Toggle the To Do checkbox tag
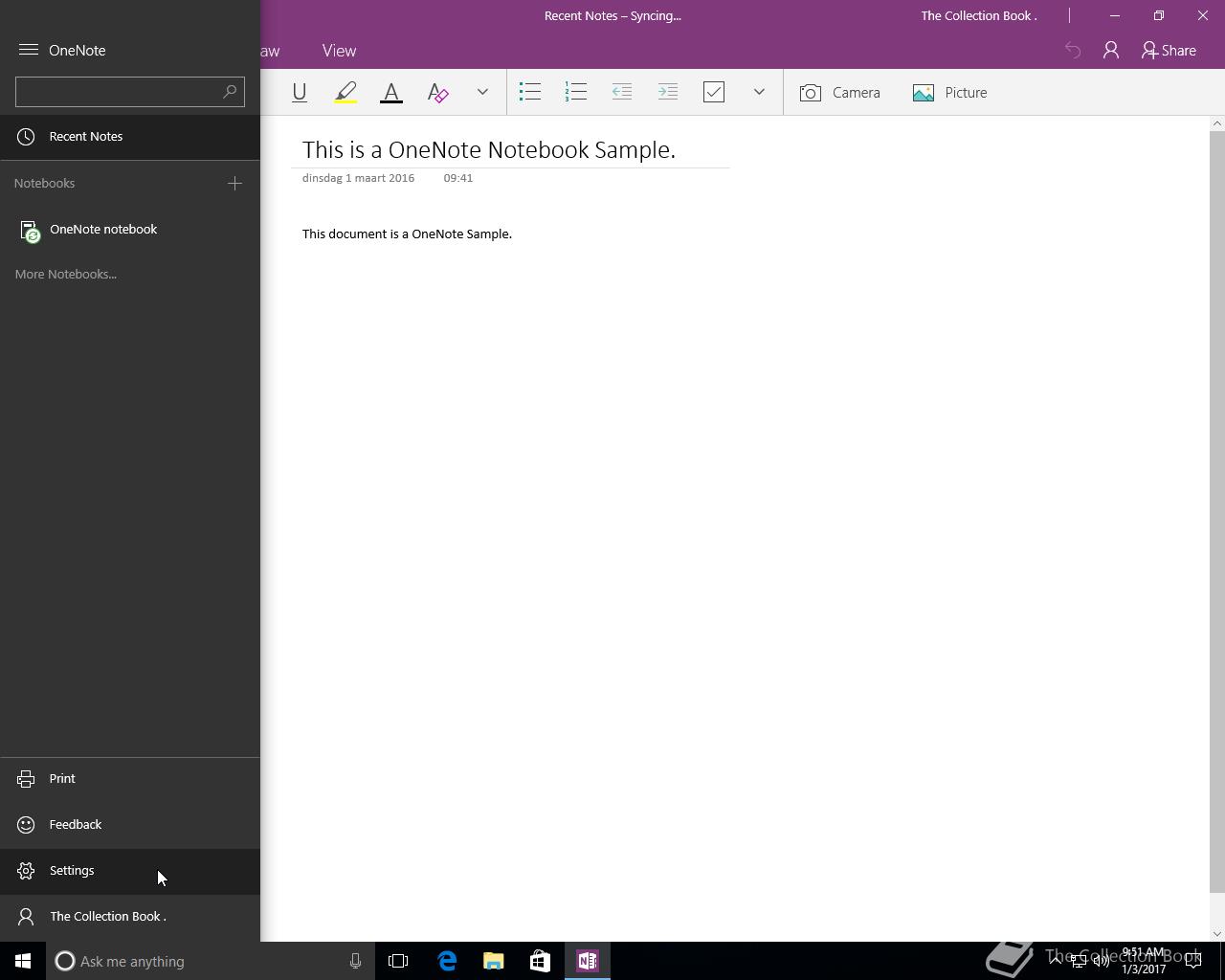The width and height of the screenshot is (1225, 980). point(714,93)
